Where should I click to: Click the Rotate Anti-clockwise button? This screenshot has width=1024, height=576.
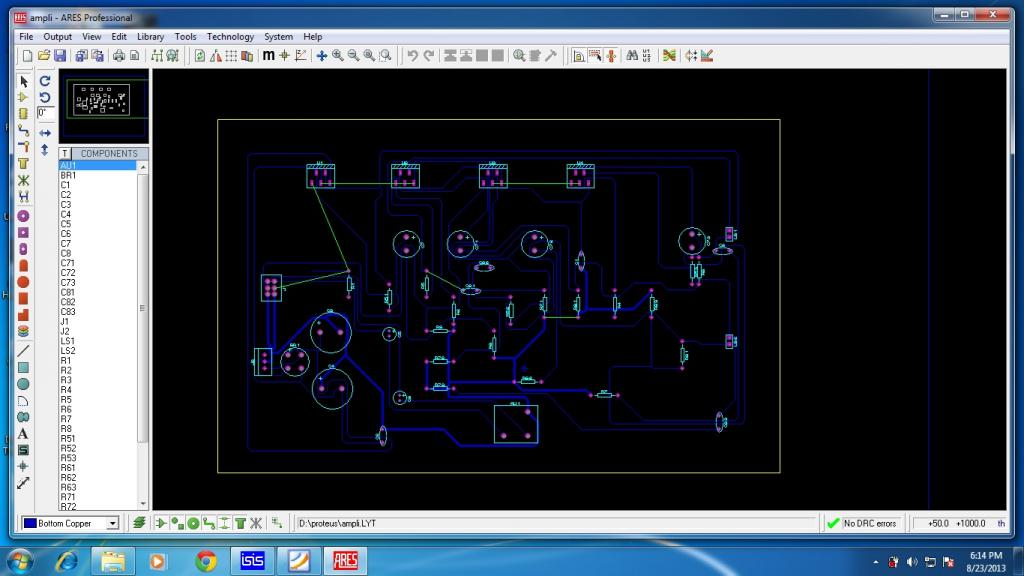click(45, 97)
